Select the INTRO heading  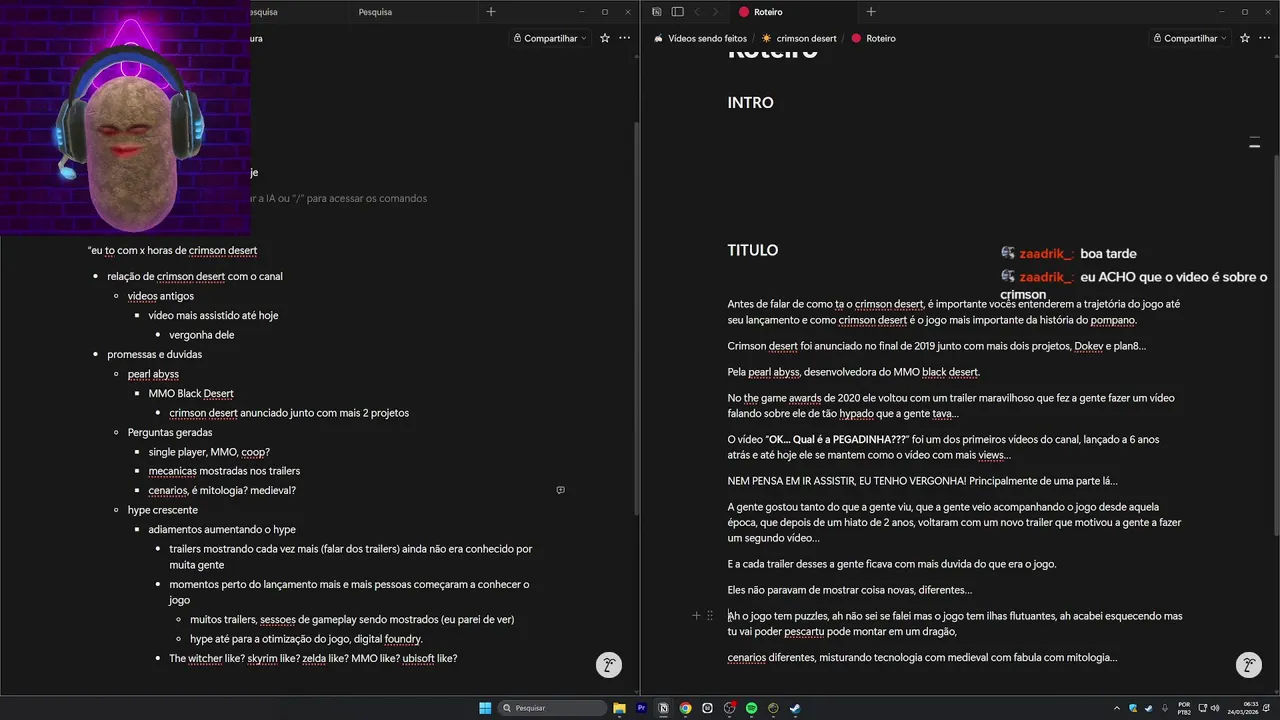point(750,103)
